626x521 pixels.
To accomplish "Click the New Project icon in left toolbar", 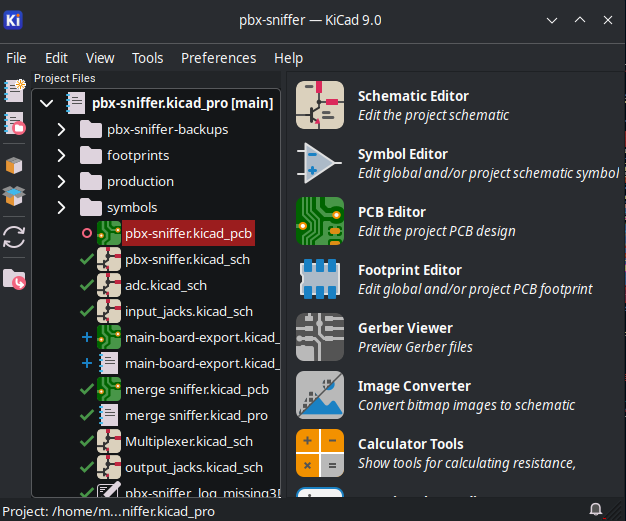I will click(14, 91).
